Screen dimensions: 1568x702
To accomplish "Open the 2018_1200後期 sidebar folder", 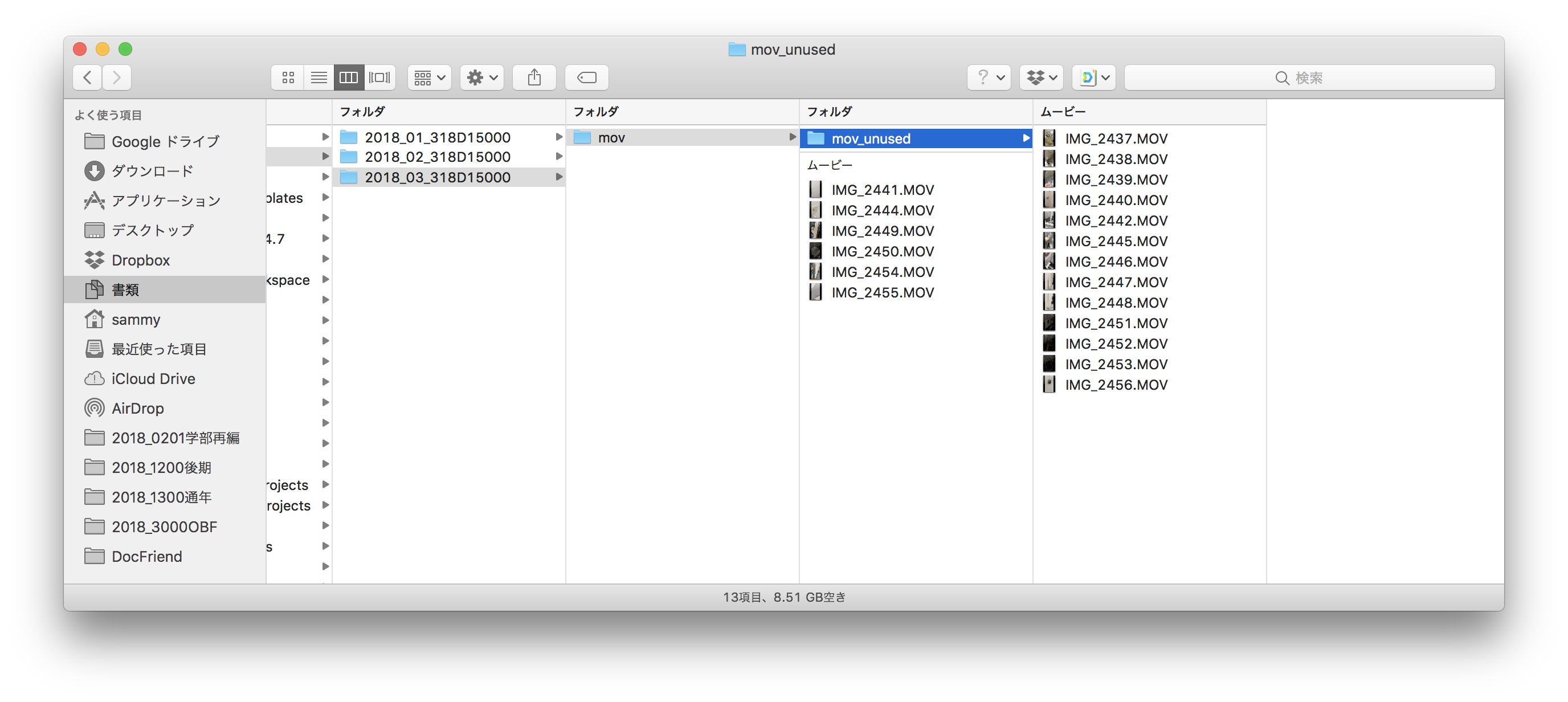I will [x=165, y=468].
